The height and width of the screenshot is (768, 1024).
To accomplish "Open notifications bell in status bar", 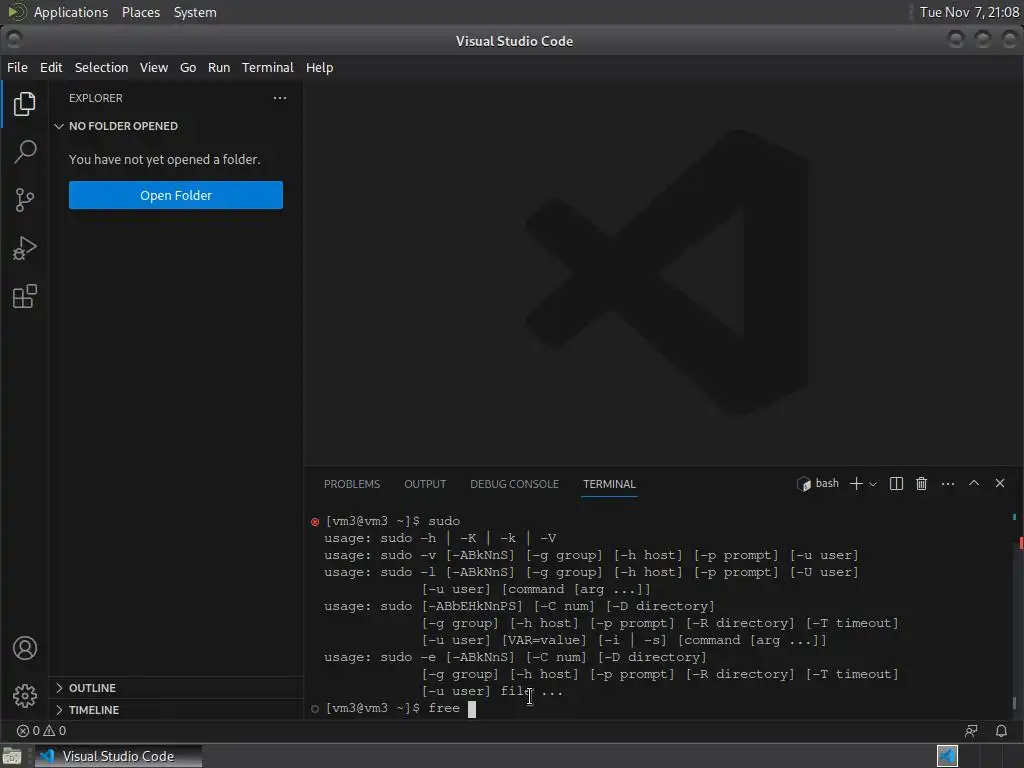I will (1001, 731).
